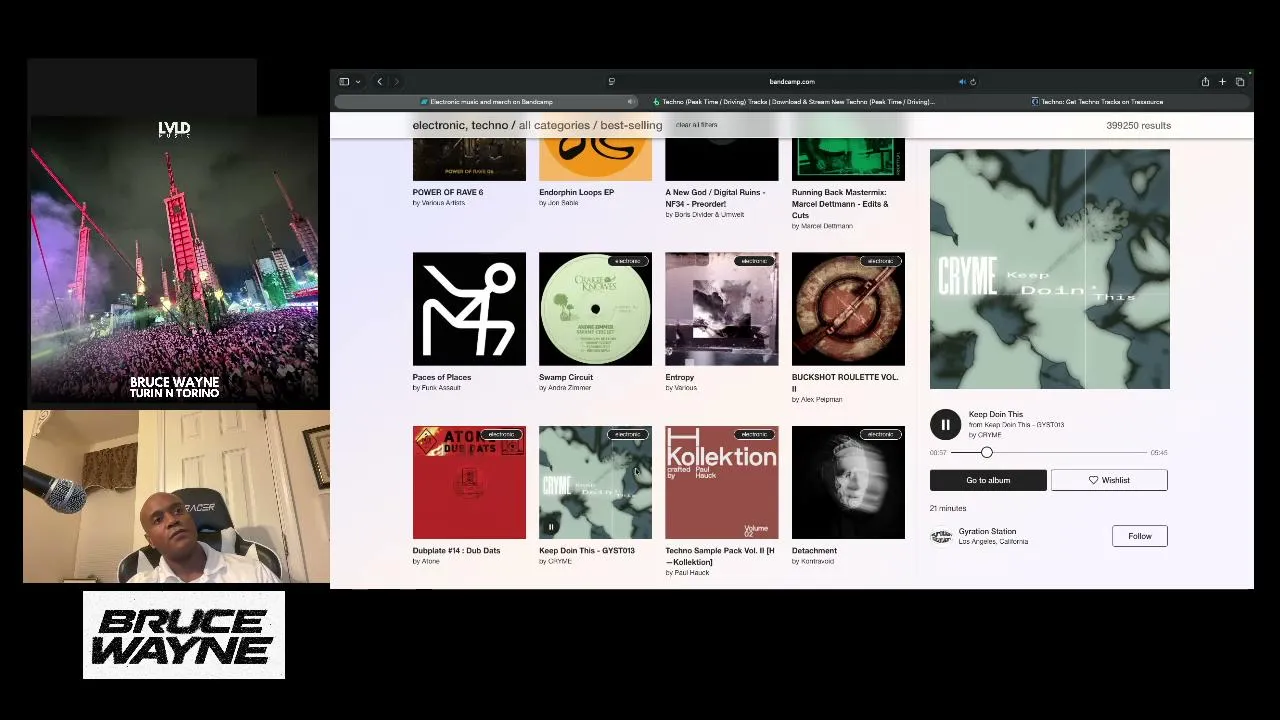Open the Endorphin Loops EP title link
This screenshot has width=1280, height=720.
[577, 192]
